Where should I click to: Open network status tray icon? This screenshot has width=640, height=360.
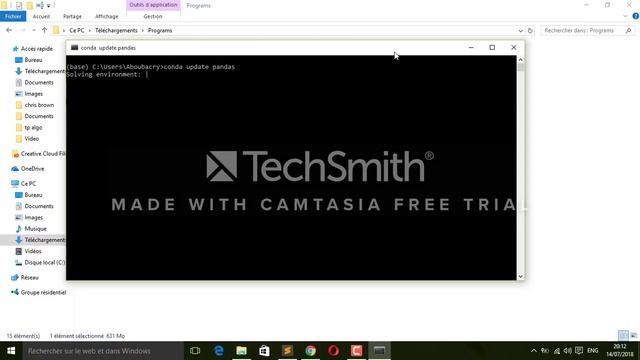pyautogui.click(x=557, y=351)
